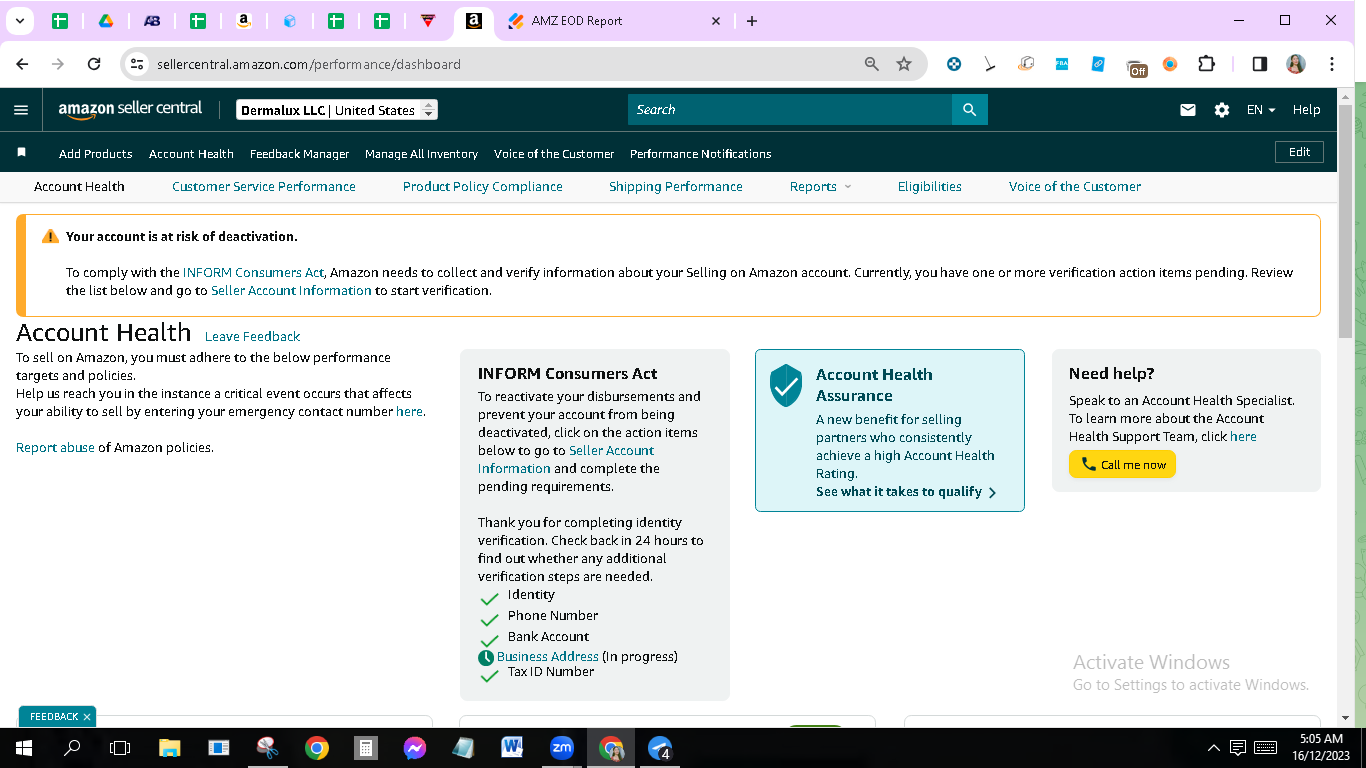Open the settings gear icon

(1222, 110)
